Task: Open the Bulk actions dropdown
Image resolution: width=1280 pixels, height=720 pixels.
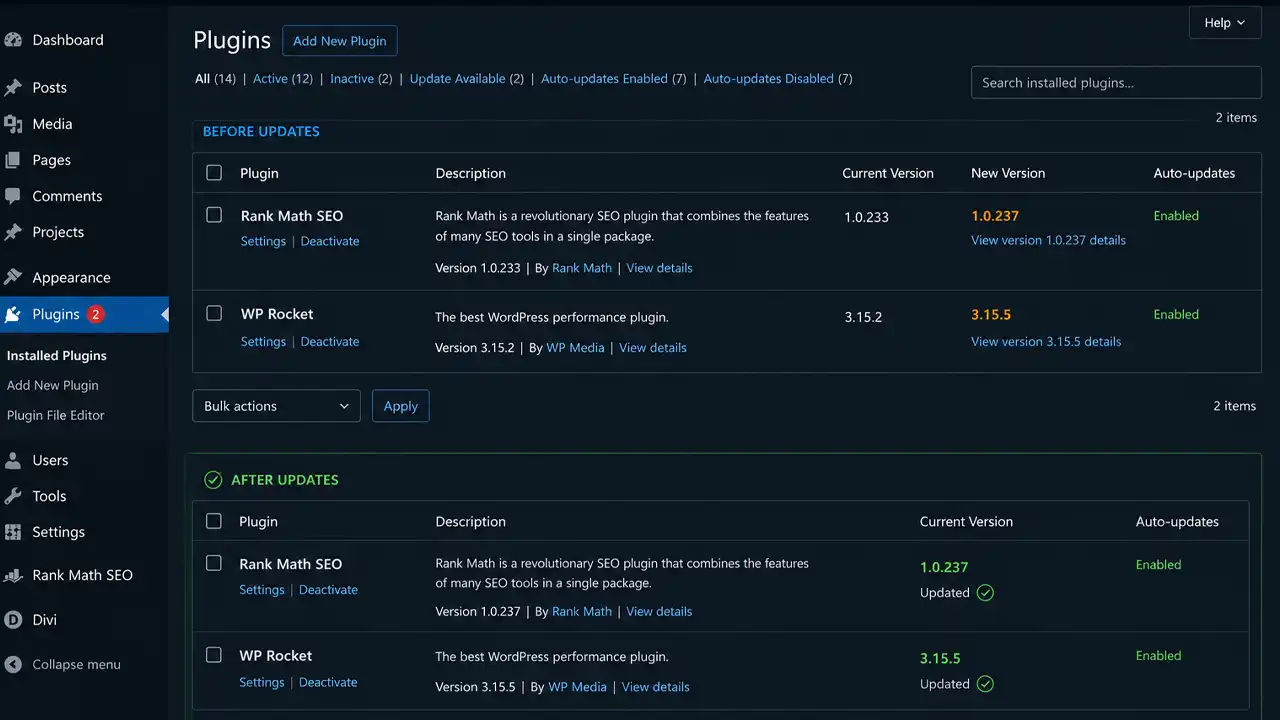Action: pos(276,406)
